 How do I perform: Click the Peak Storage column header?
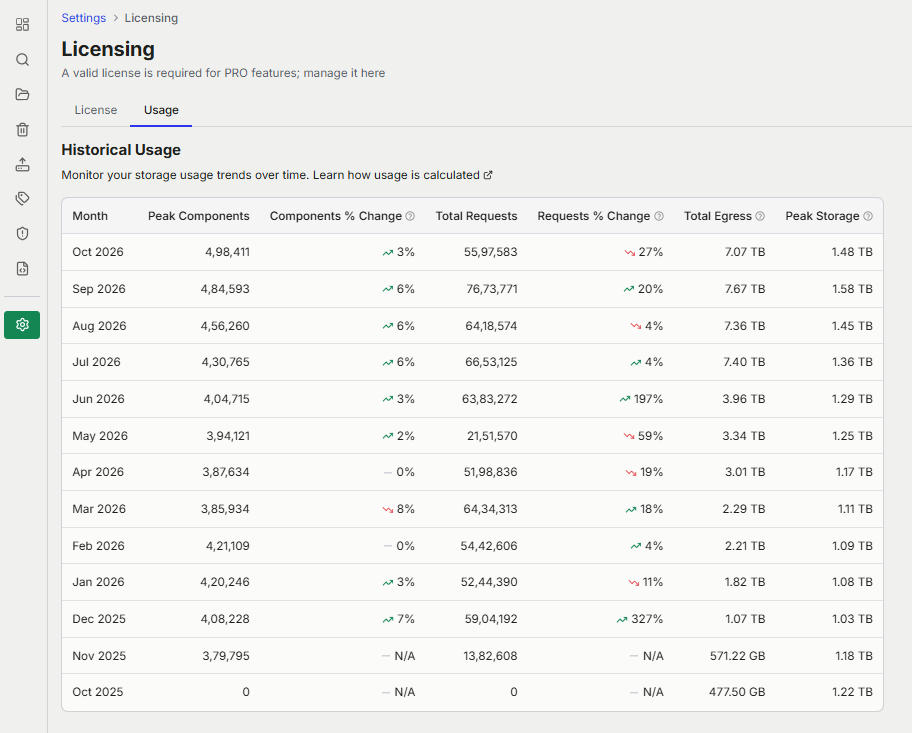pyautogui.click(x=822, y=216)
